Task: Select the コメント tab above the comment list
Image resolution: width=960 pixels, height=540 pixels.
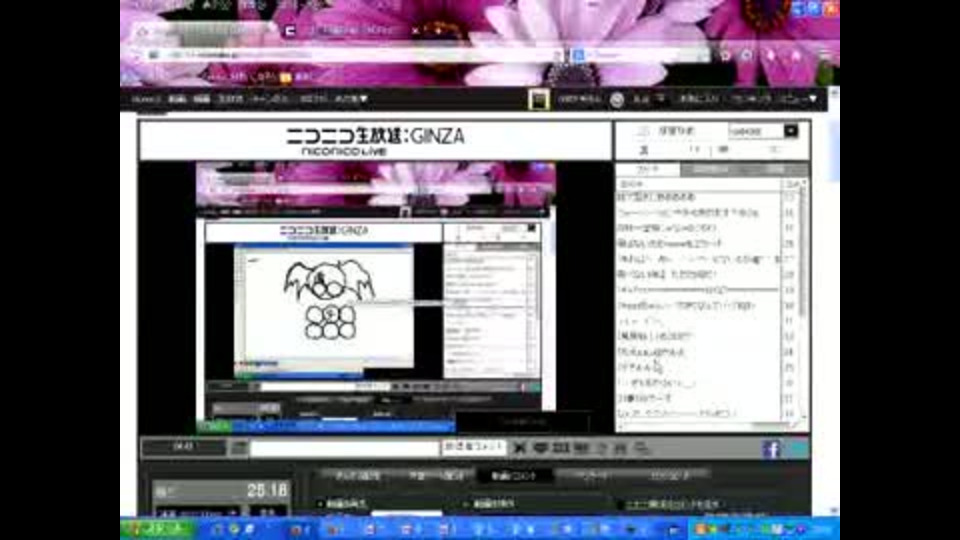Action: coord(648,170)
